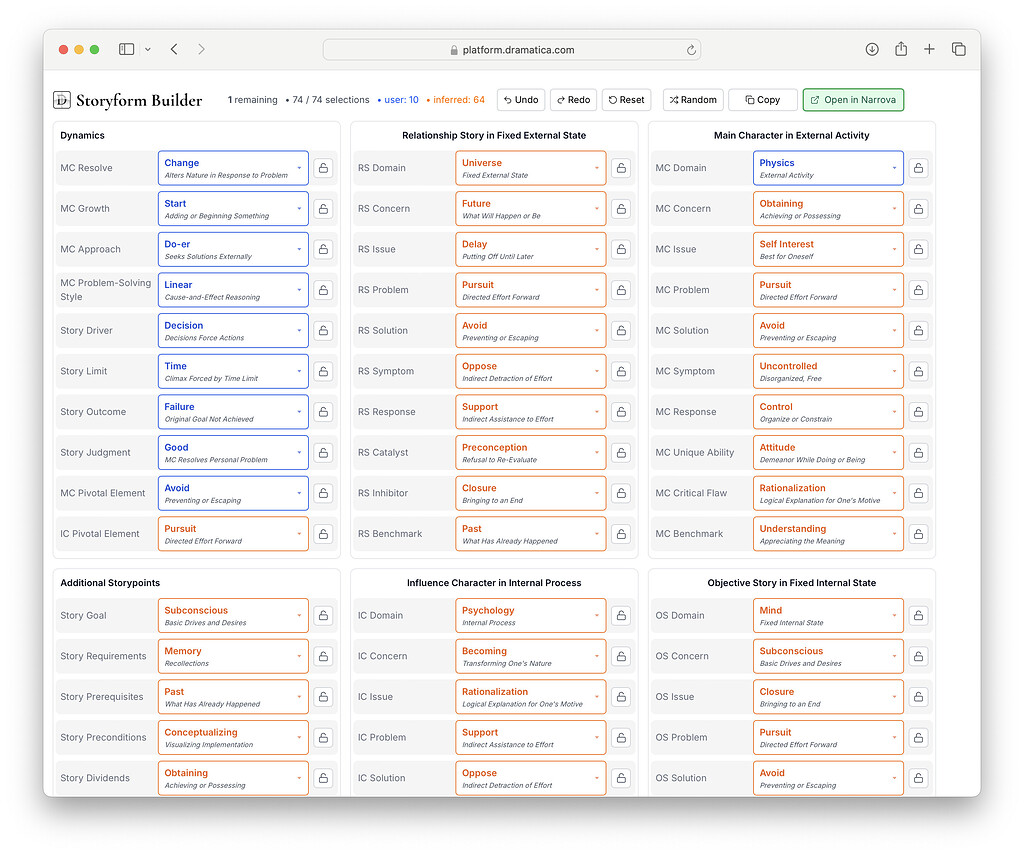
Task: Toggle lock on Story Goal
Action: (x=323, y=615)
